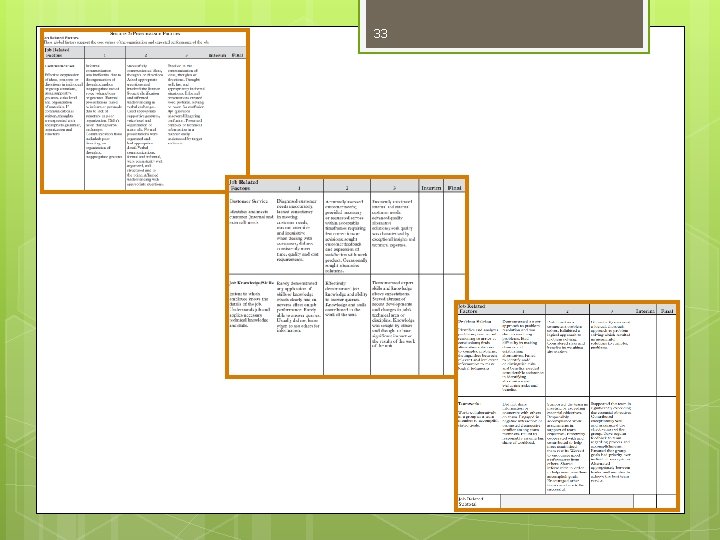Click the 'Interim' header in the middle table

click(431, 188)
